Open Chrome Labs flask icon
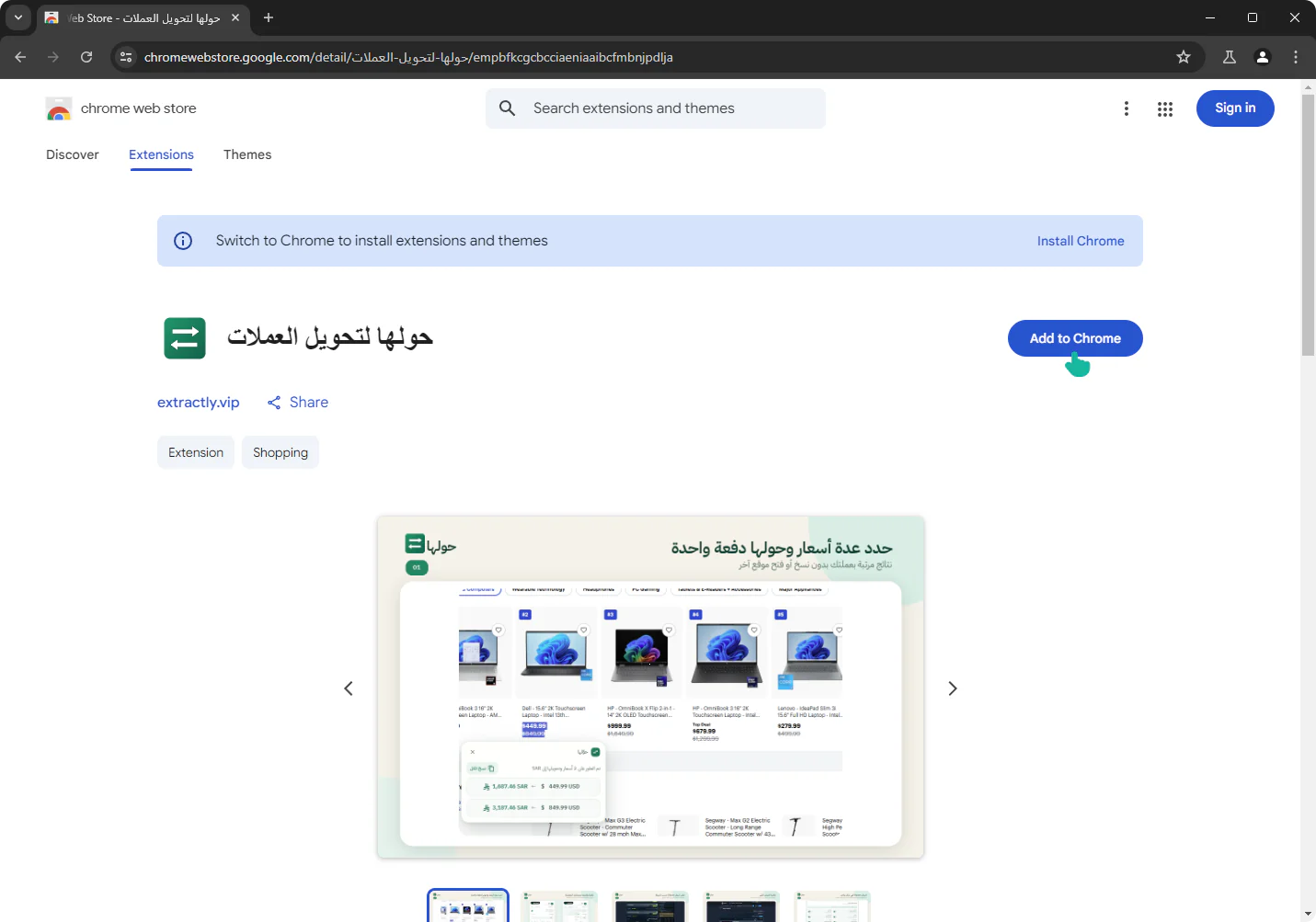The width and height of the screenshot is (1316, 922). [1230, 57]
